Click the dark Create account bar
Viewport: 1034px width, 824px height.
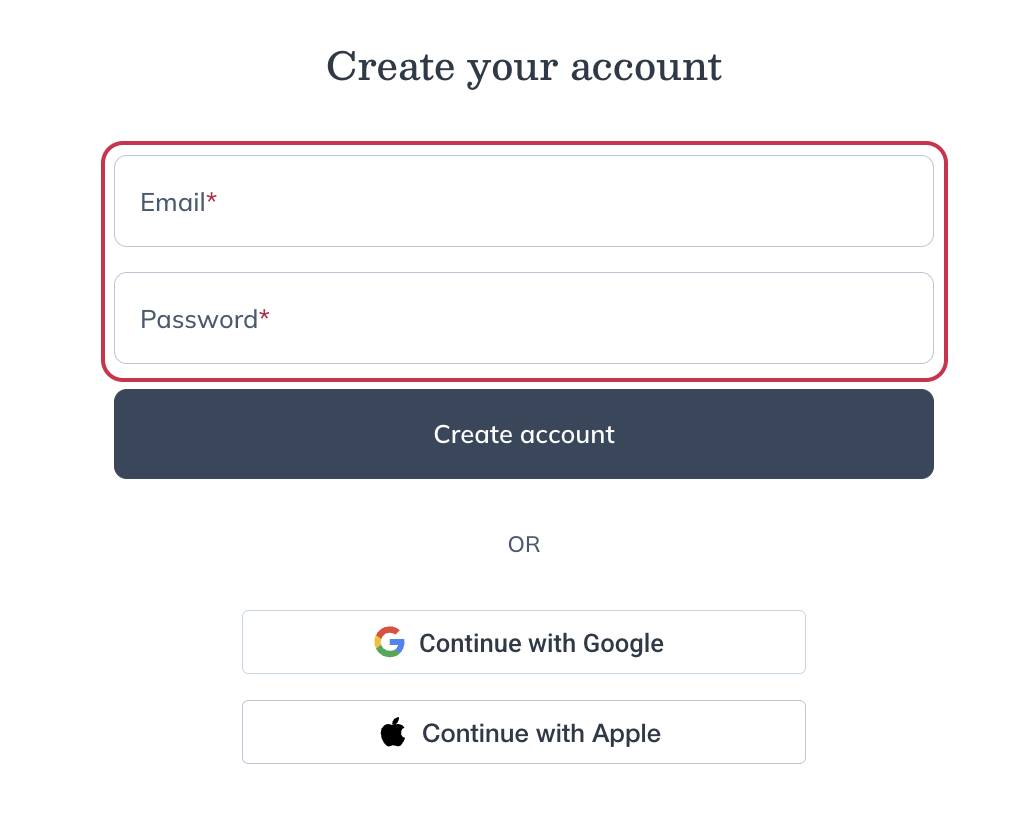[523, 434]
